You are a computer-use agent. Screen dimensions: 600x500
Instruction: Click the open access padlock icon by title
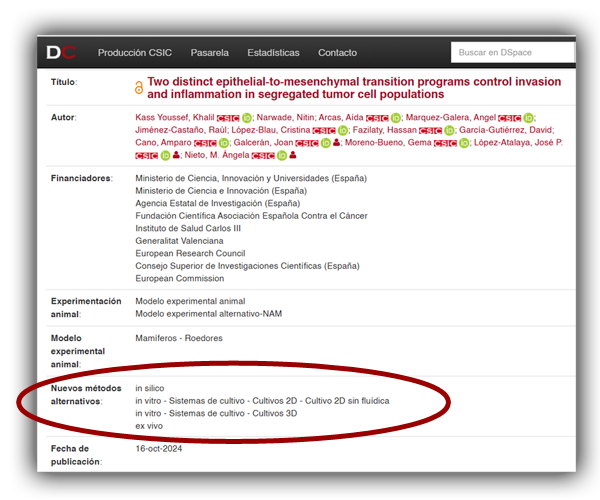pyautogui.click(x=139, y=88)
